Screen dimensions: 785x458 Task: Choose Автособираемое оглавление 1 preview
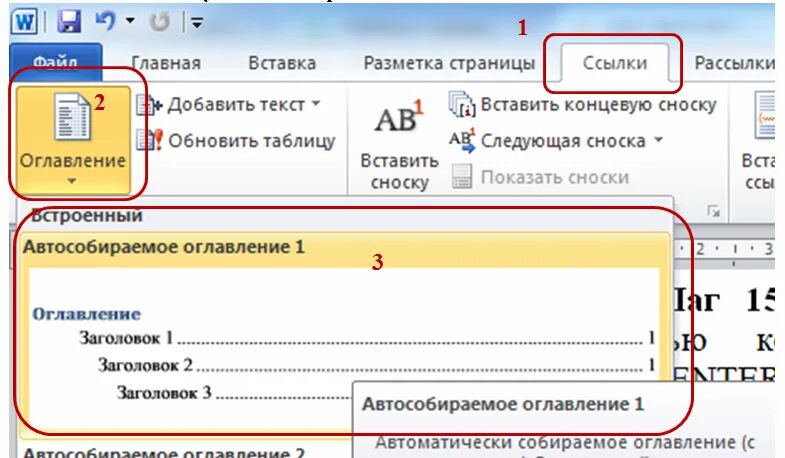pos(344,333)
